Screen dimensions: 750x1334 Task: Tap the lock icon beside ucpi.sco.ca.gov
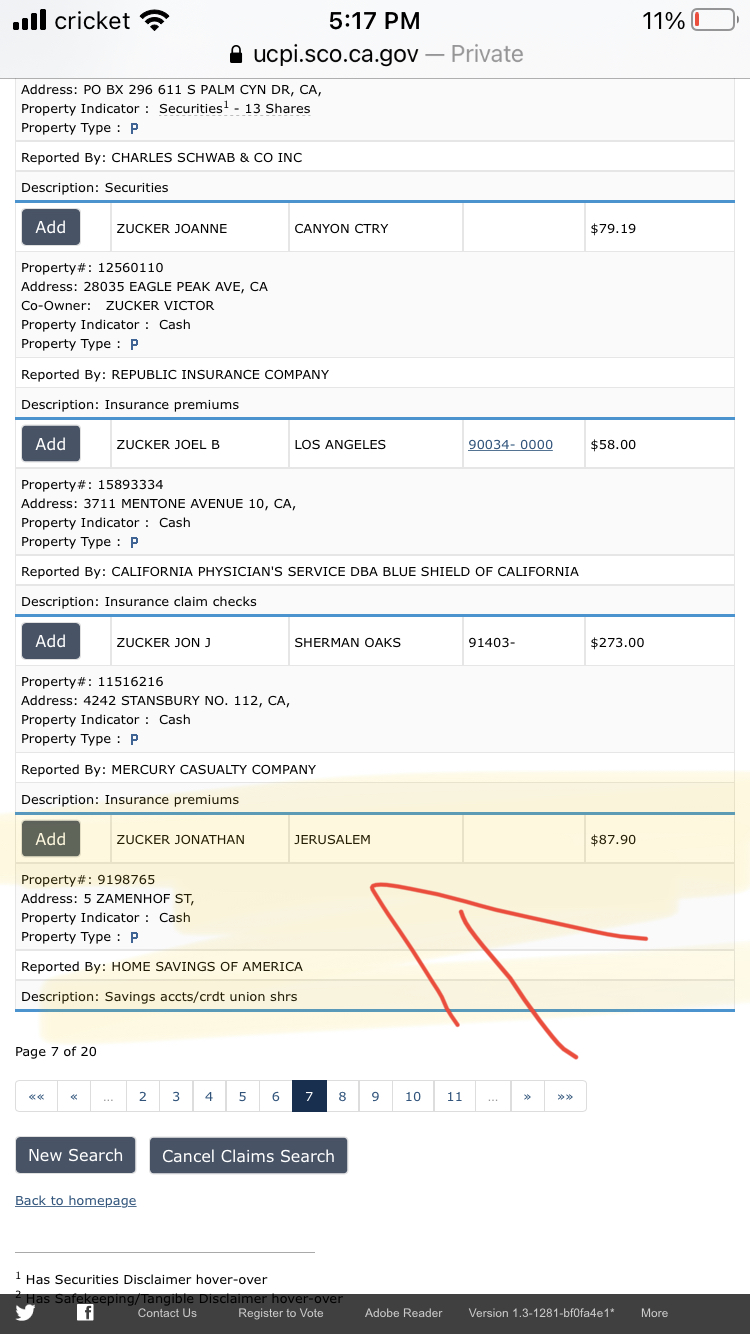tap(236, 54)
